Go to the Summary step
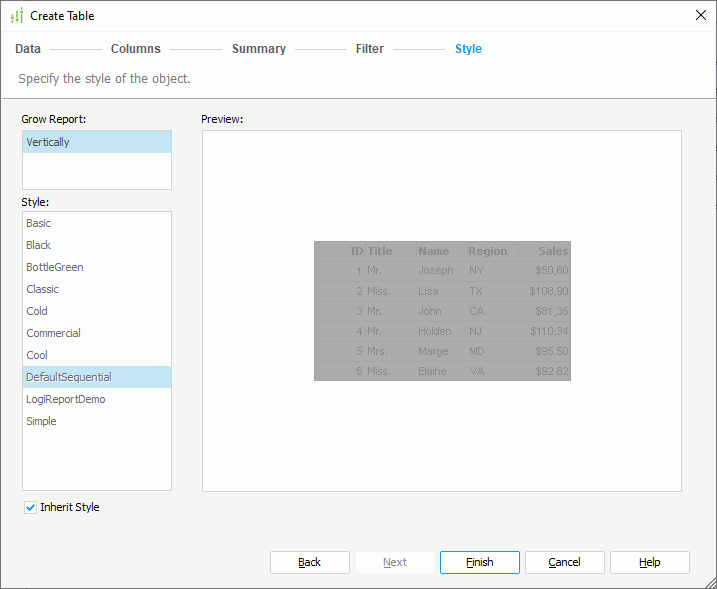The width and height of the screenshot is (717, 589). click(x=259, y=48)
